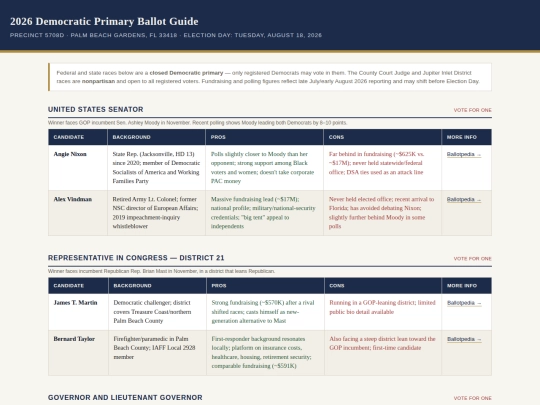Screen dimensions: 540x405
Task: Click 'Pros' column header in District 21 table
Action: [x=219, y=285]
